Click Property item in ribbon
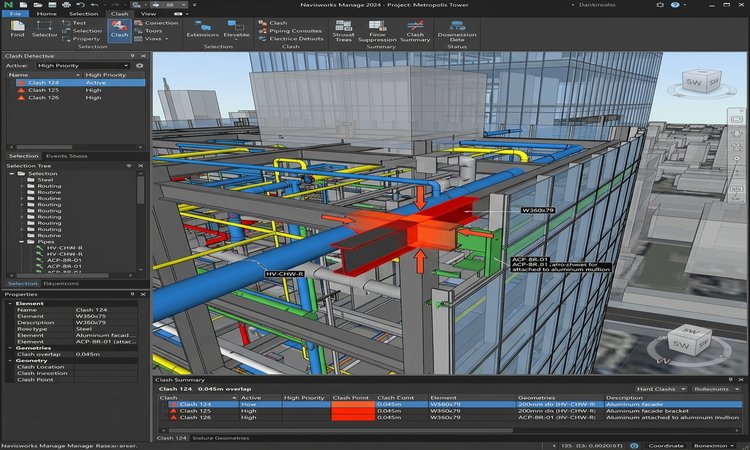 coord(81,39)
